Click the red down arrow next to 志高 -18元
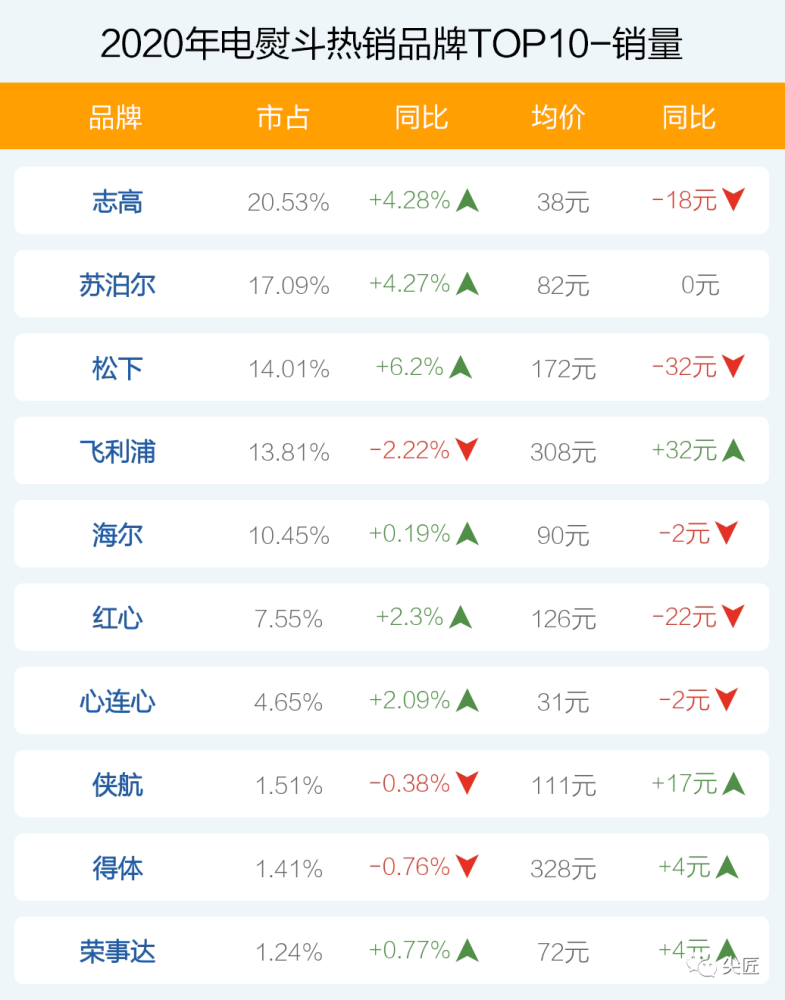 [x=733, y=200]
